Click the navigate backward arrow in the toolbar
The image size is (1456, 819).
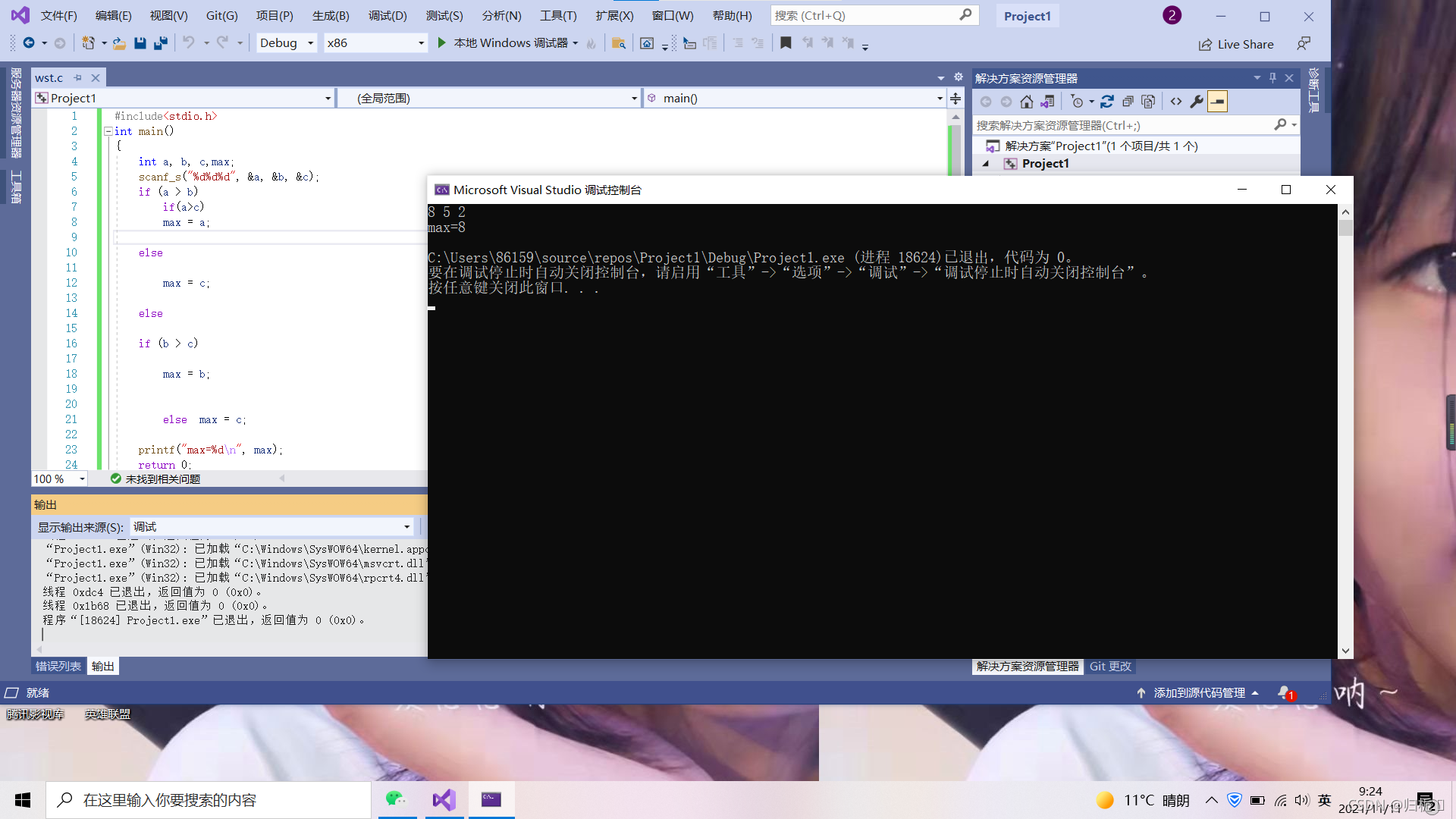coord(29,43)
